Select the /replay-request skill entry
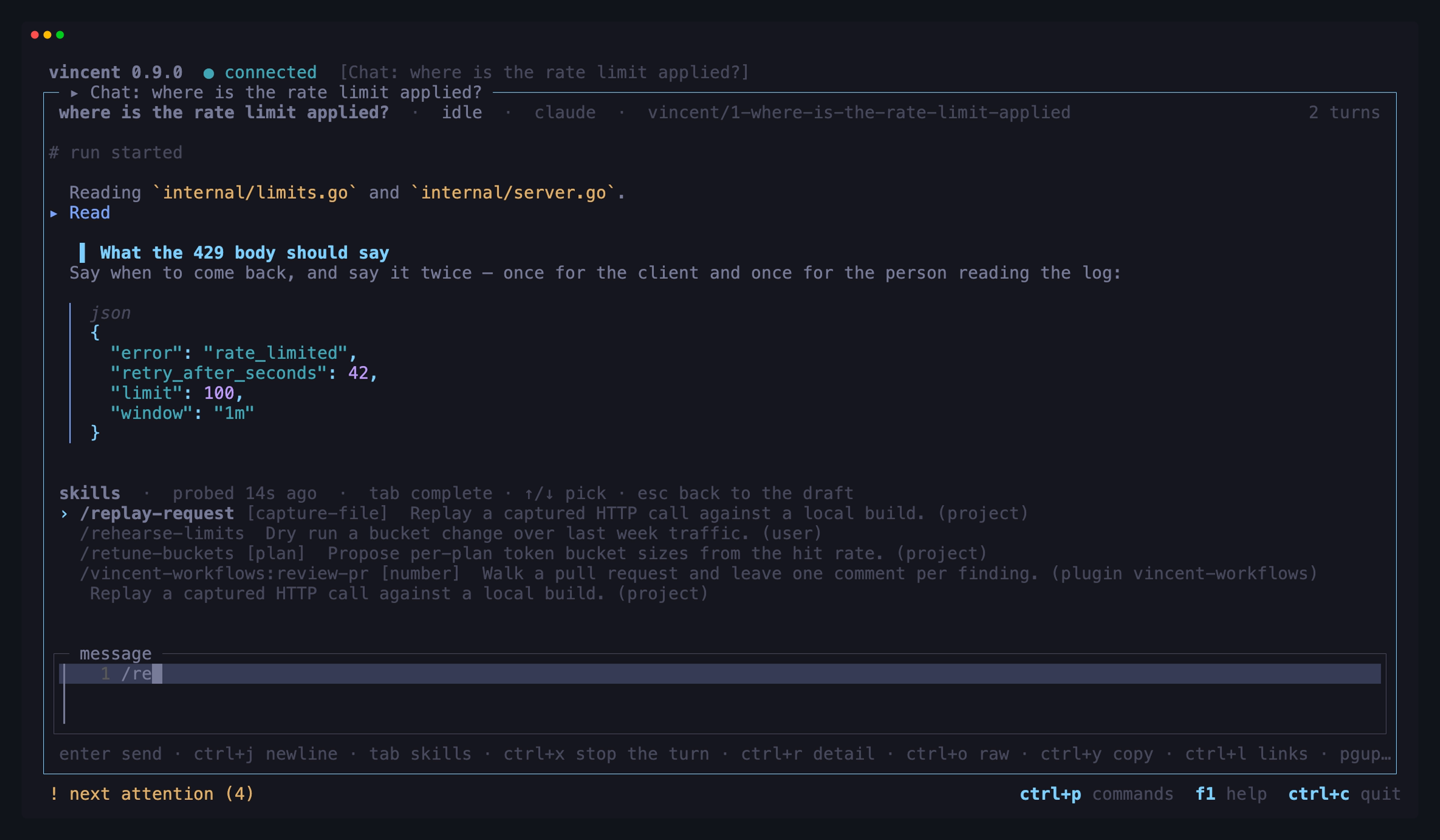Image resolution: width=1440 pixels, height=840 pixels. click(544, 514)
